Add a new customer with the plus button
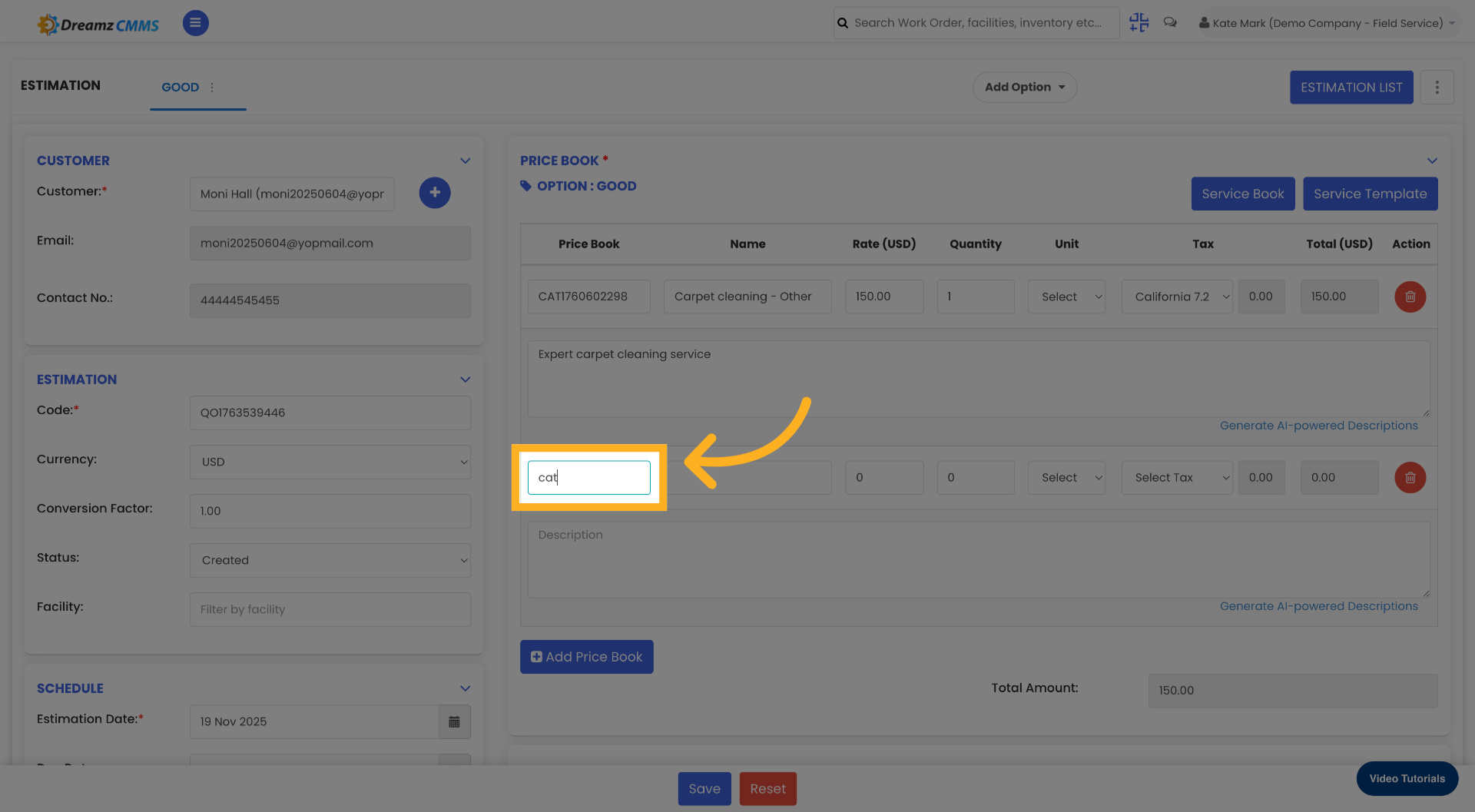The height and width of the screenshot is (812, 1475). tap(435, 193)
